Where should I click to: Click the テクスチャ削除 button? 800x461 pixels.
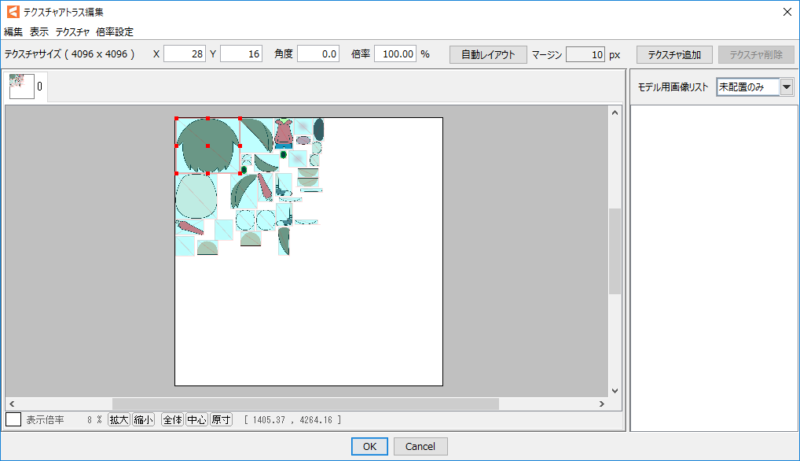(x=756, y=55)
